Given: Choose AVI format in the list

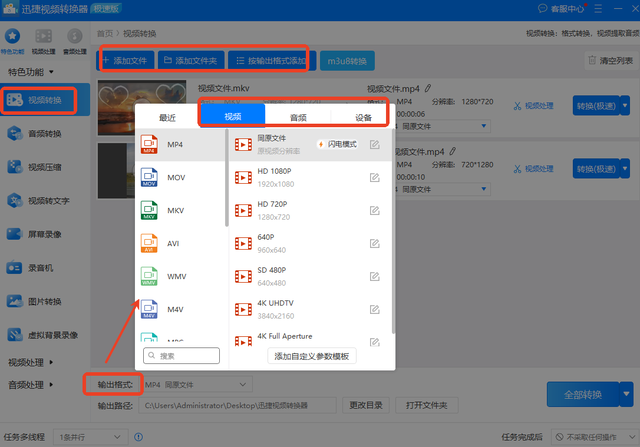Looking at the screenshot, I should tap(180, 244).
